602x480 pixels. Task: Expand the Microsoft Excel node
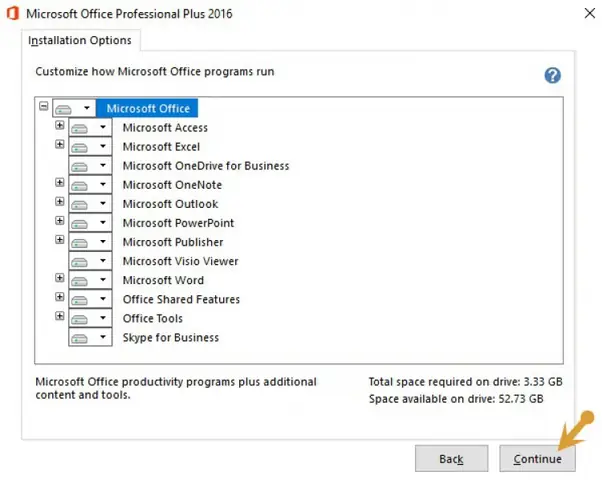coord(60,144)
